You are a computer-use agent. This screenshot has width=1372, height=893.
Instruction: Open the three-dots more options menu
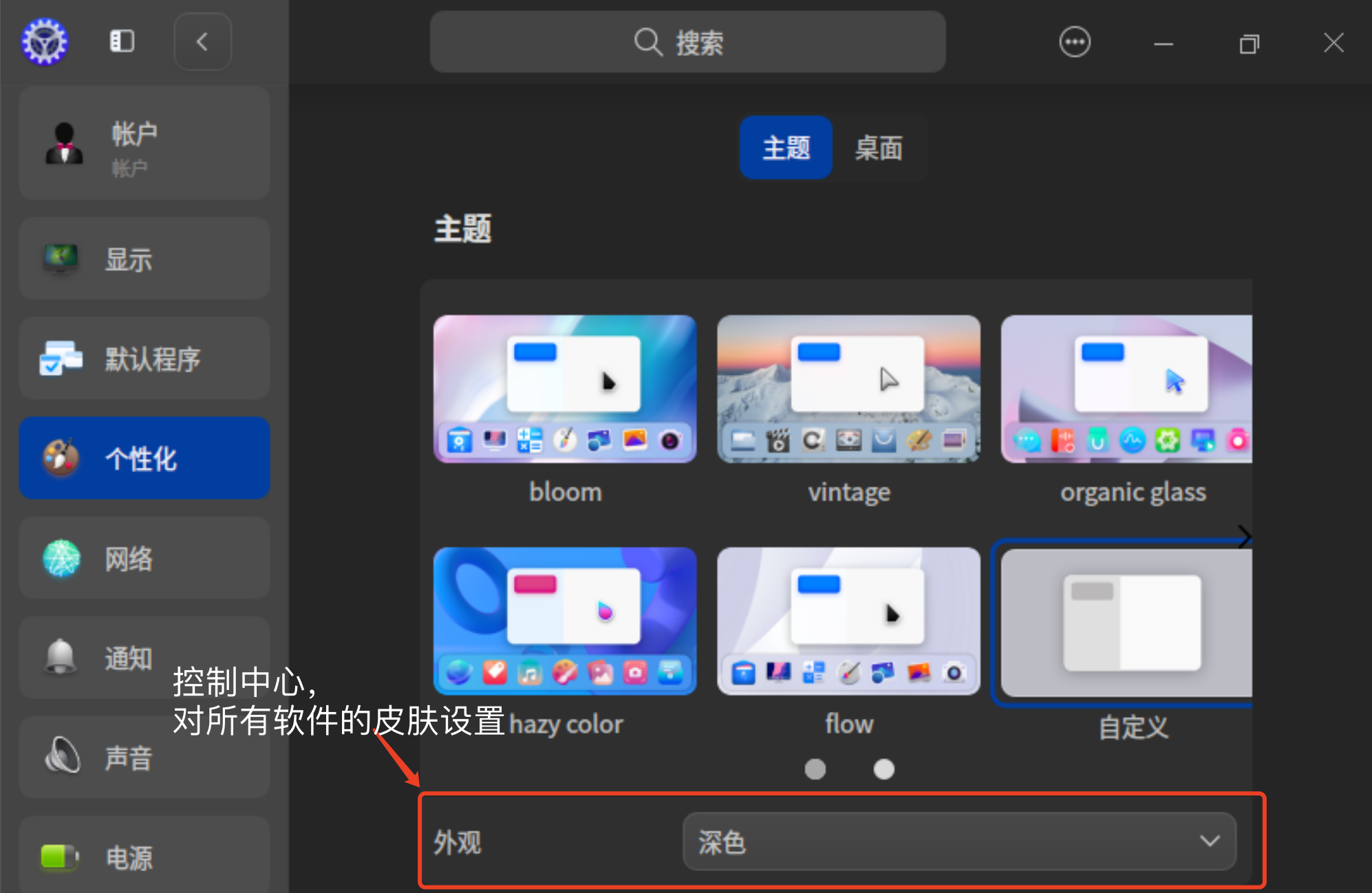click(1074, 43)
